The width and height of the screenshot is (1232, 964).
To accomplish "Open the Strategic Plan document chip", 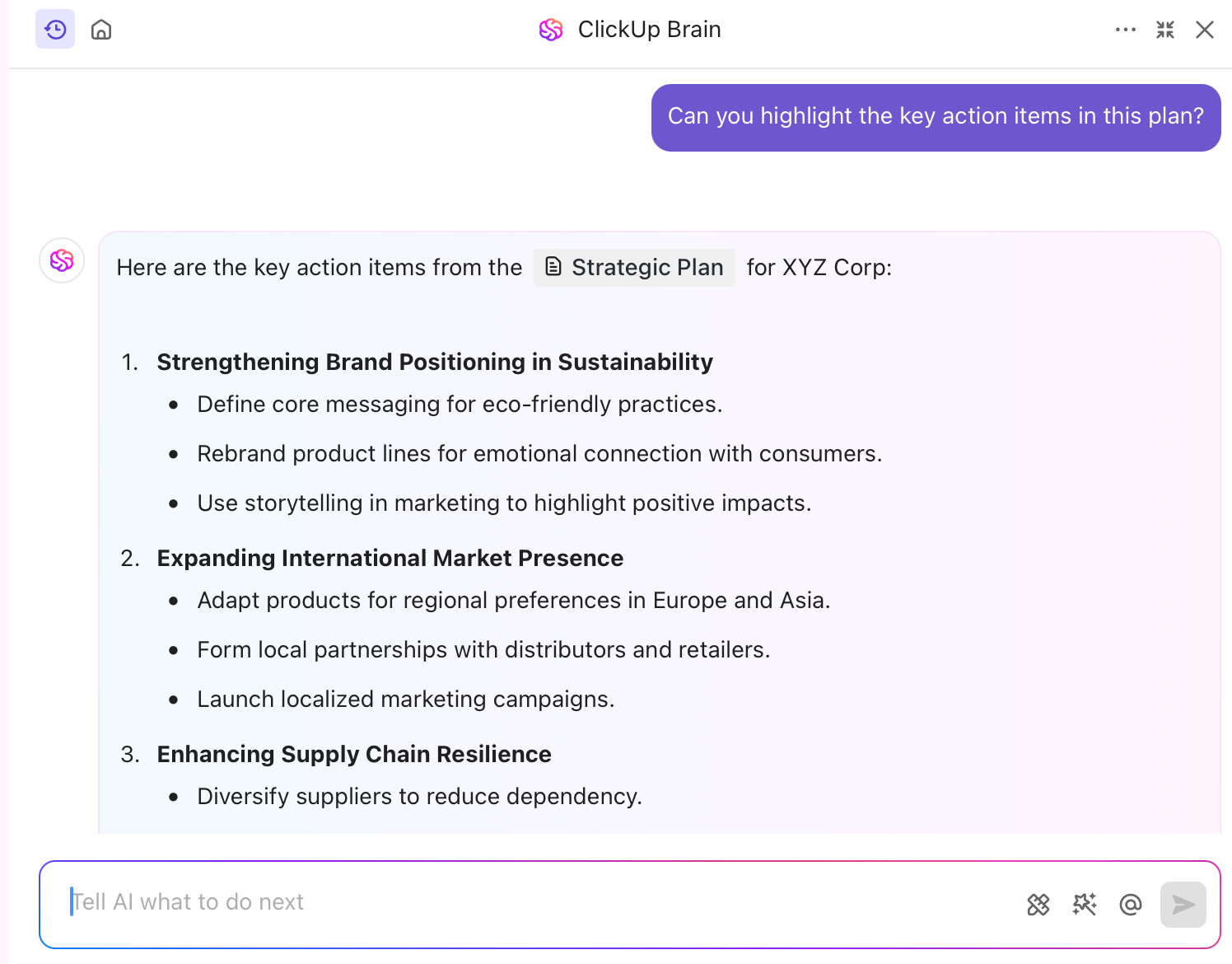I will point(634,268).
